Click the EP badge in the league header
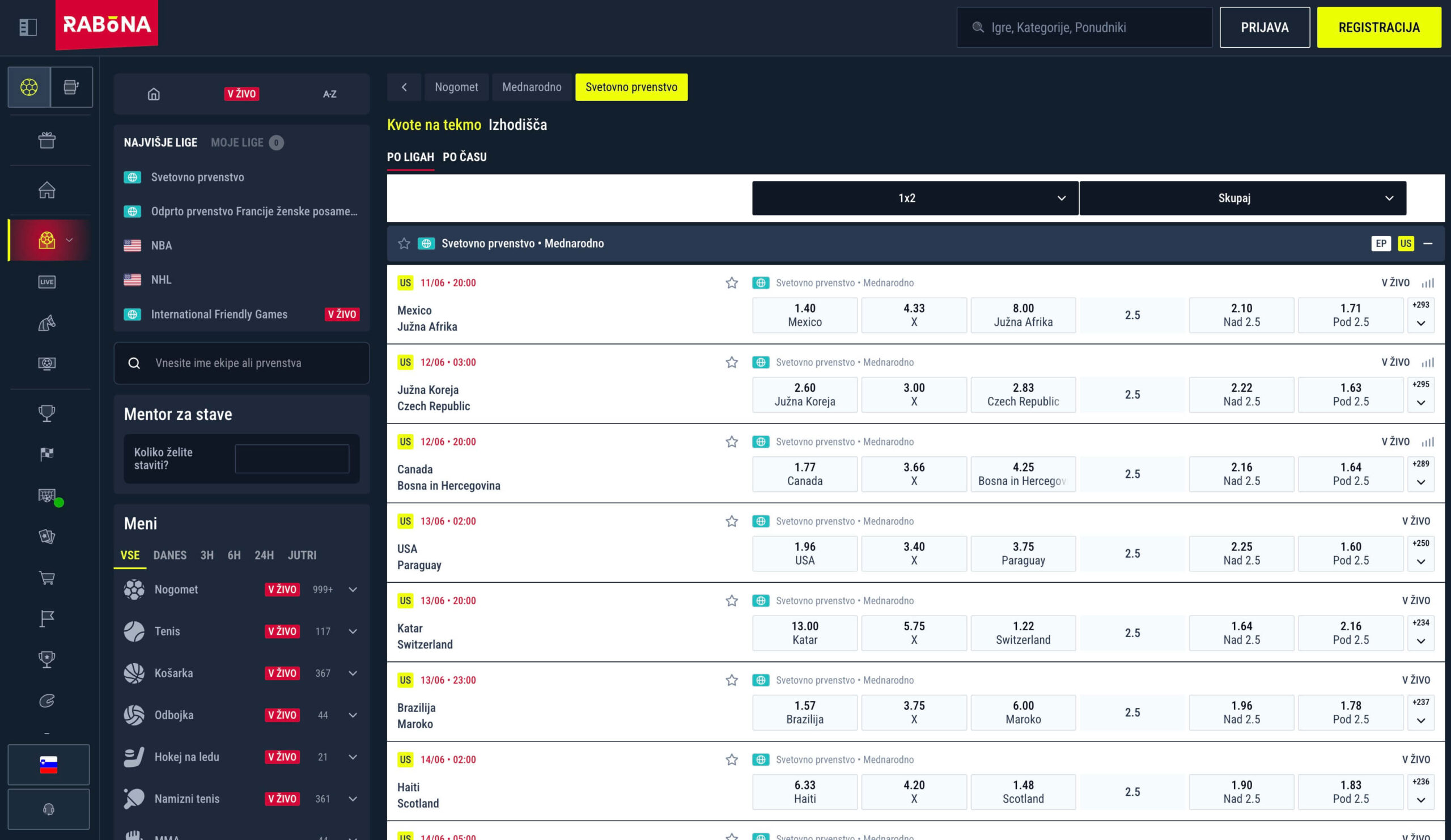The image size is (1451, 840). pos(1381,244)
